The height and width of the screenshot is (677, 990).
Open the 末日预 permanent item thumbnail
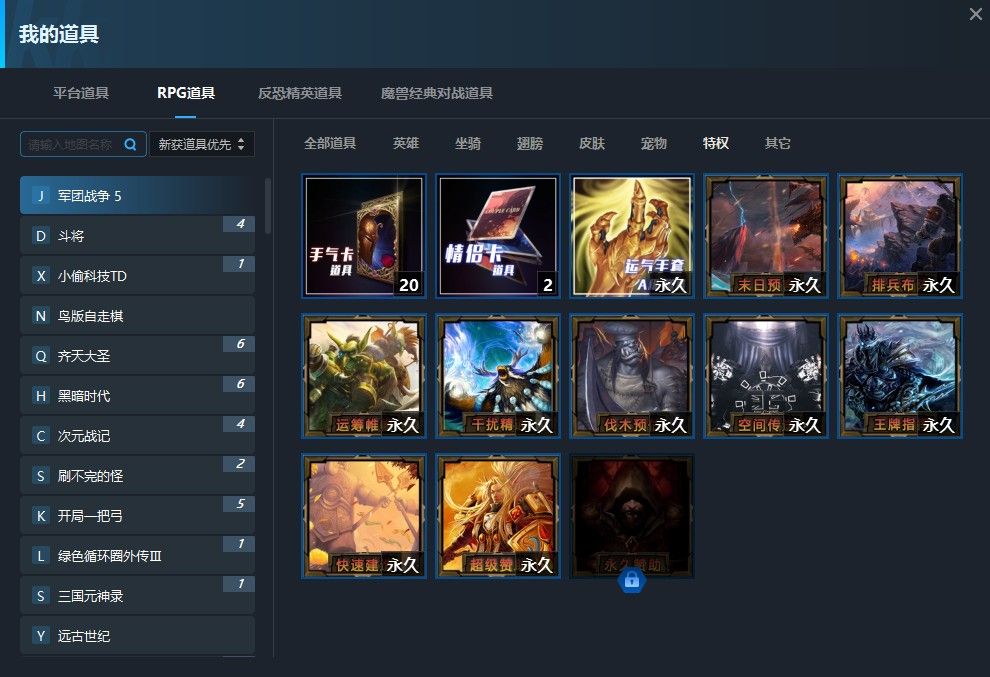coord(765,235)
